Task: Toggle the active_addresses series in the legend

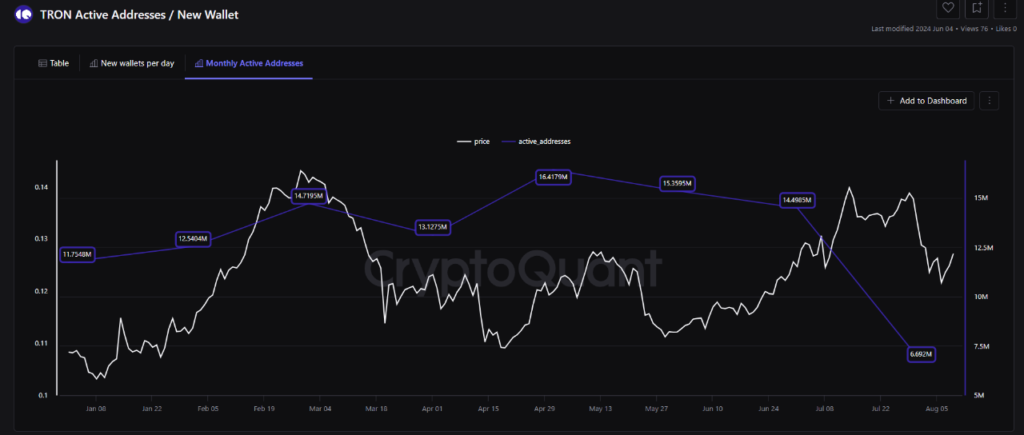Action: 537,141
